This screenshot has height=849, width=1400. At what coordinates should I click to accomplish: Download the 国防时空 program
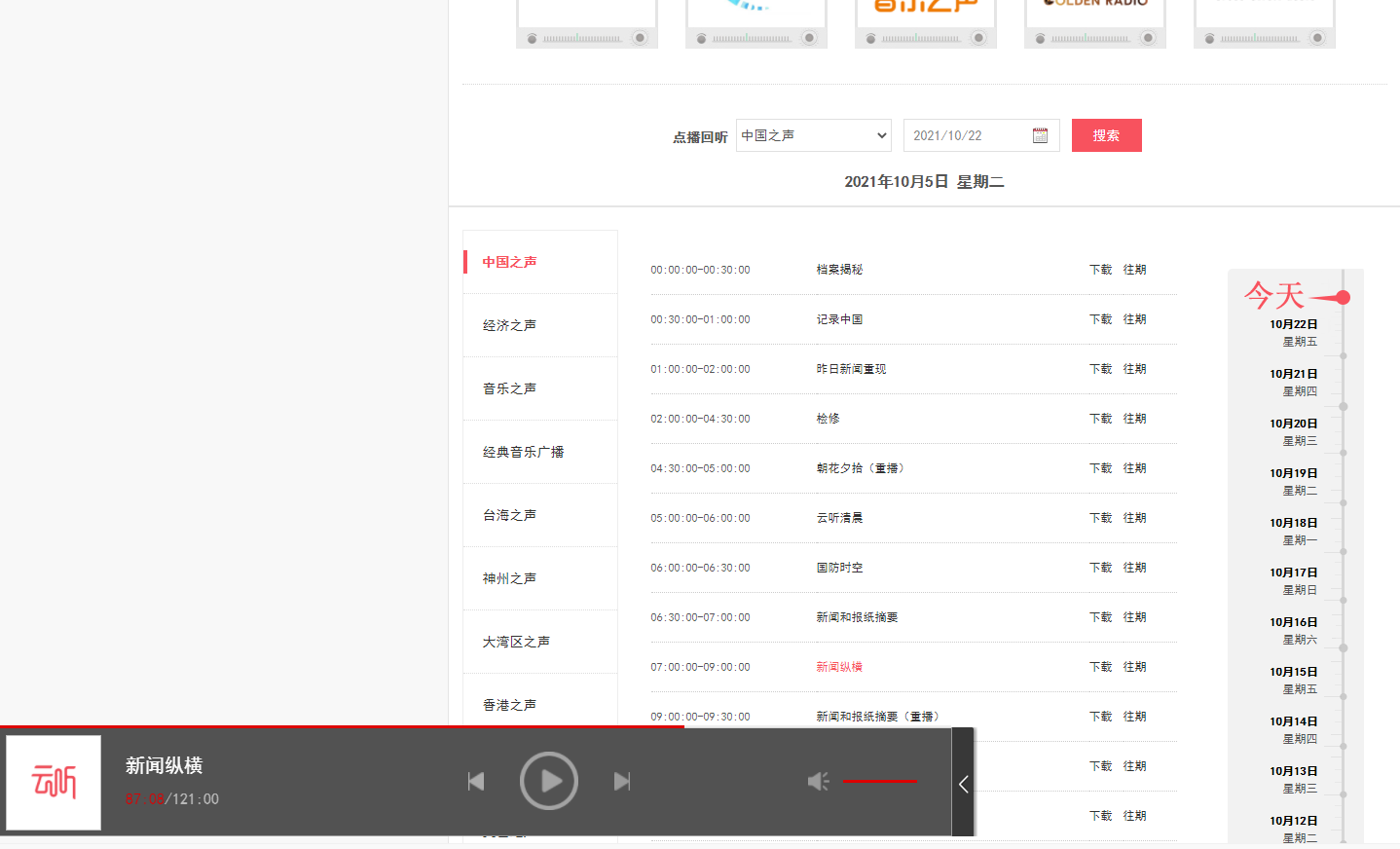[x=1101, y=568]
